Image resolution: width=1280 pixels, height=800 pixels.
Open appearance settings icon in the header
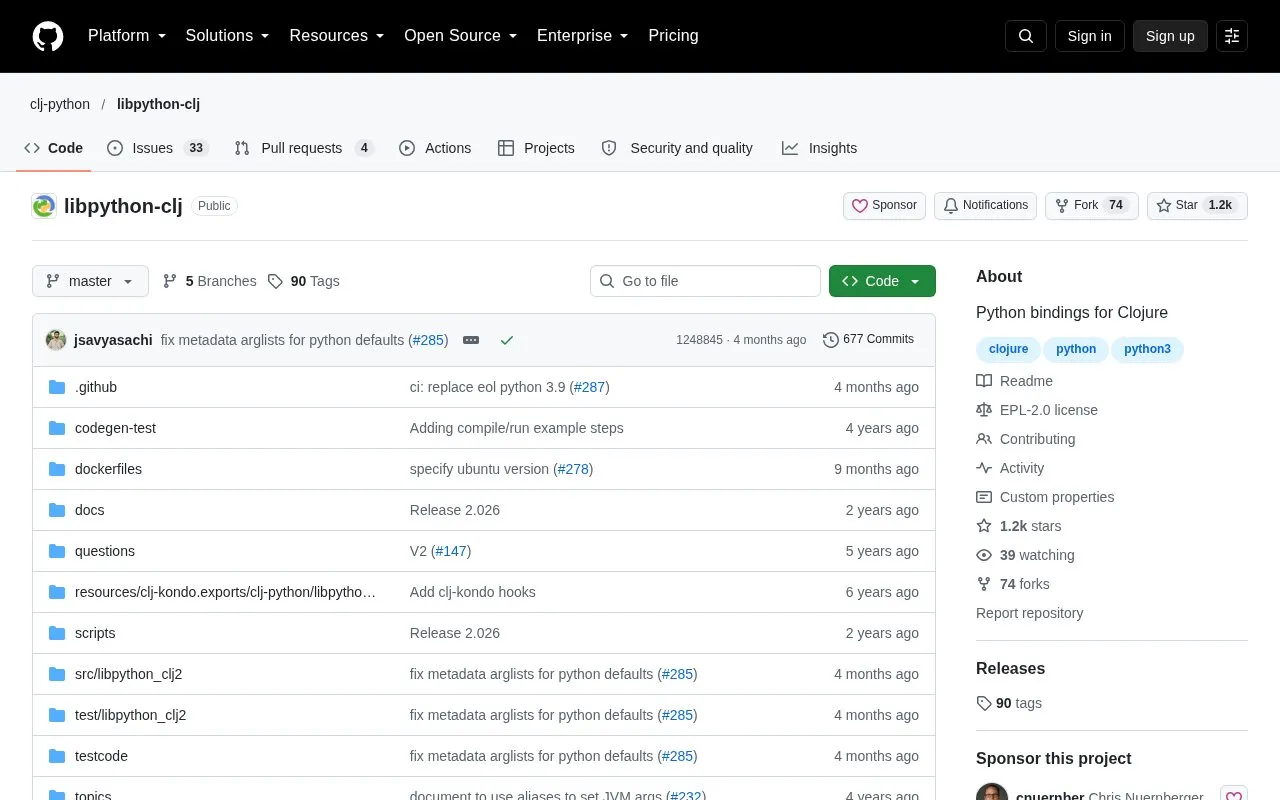[x=1232, y=36]
